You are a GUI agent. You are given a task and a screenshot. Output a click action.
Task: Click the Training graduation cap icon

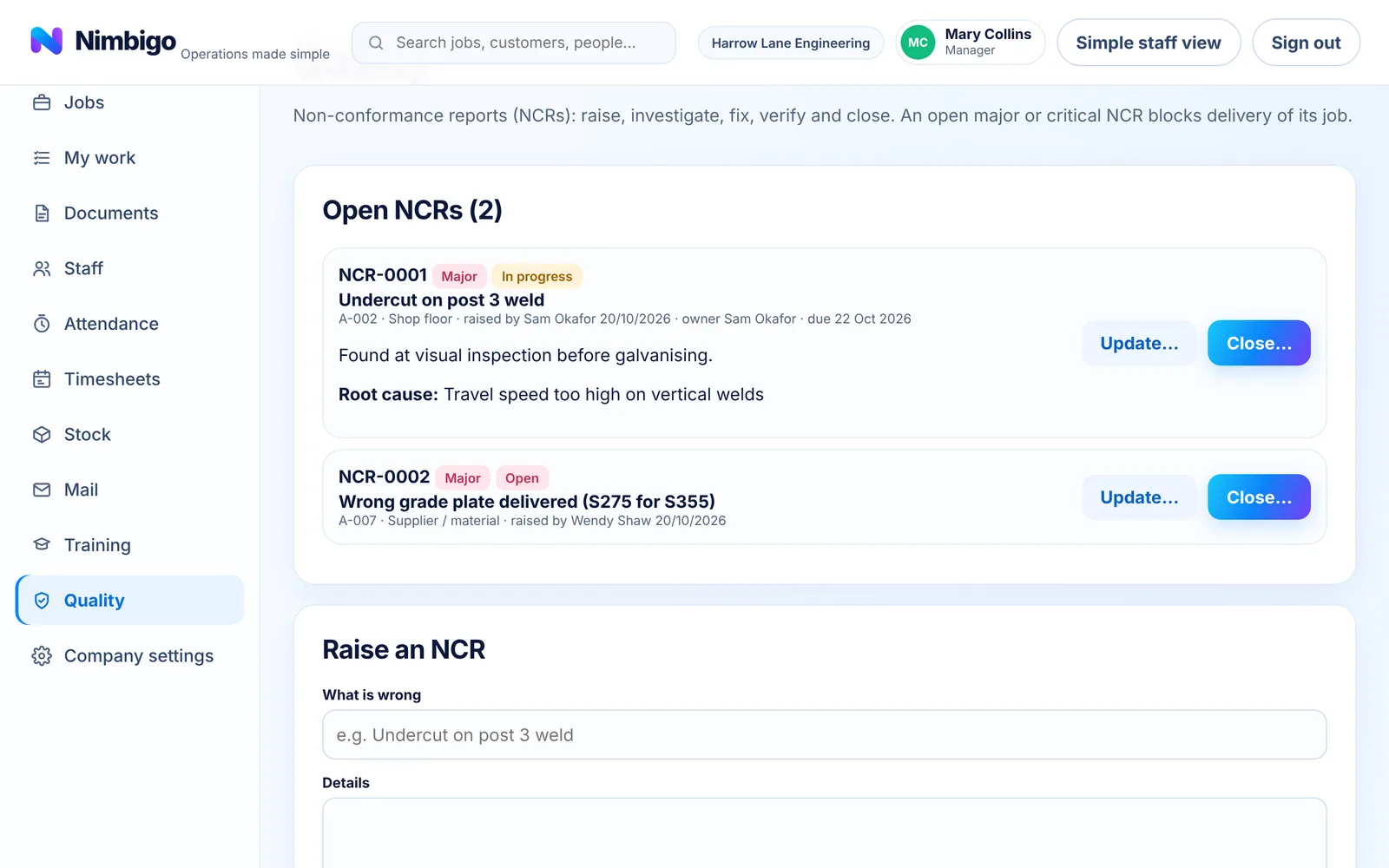(x=42, y=545)
